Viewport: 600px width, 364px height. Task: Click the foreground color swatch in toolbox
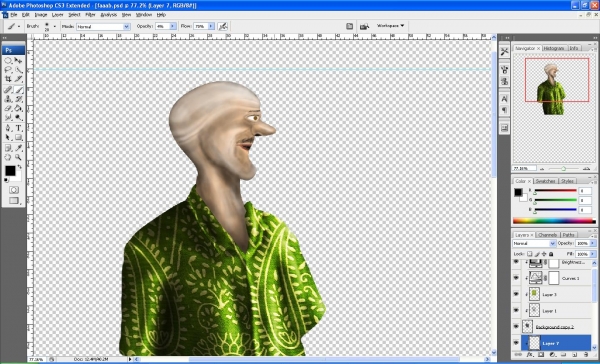tap(10, 170)
